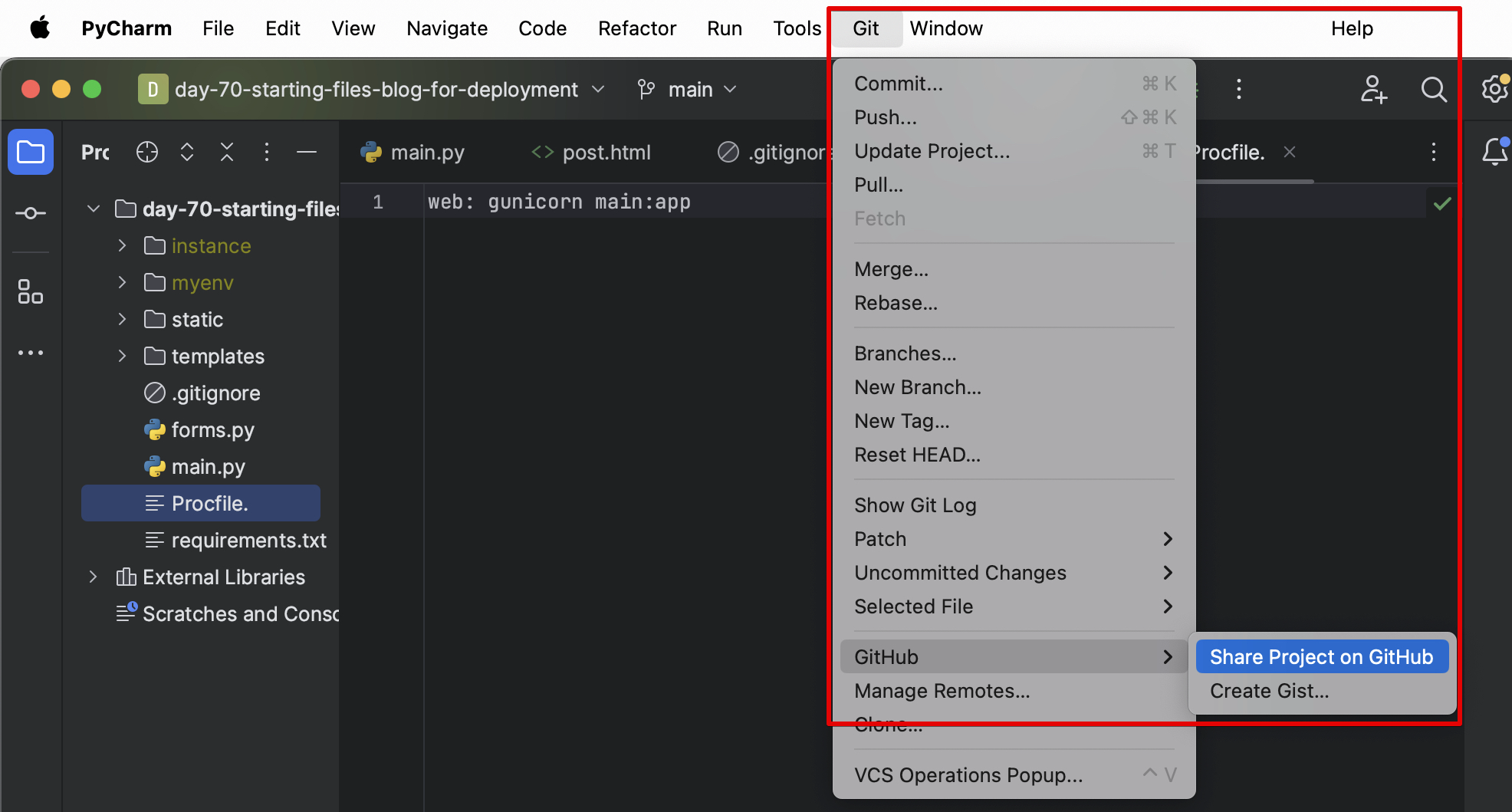
Task: Expand the instance folder
Action: (x=122, y=245)
